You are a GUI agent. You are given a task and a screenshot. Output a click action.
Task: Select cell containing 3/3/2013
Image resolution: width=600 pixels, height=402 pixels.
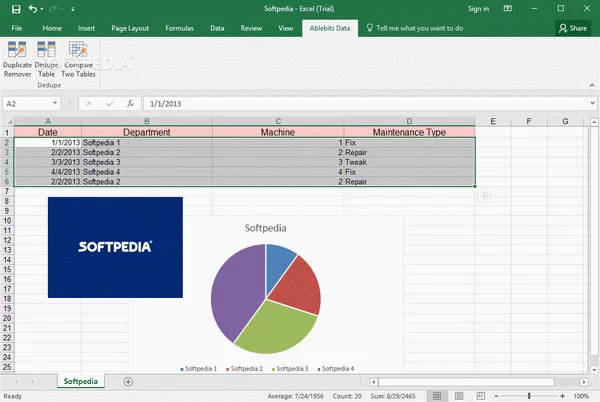(x=48, y=162)
